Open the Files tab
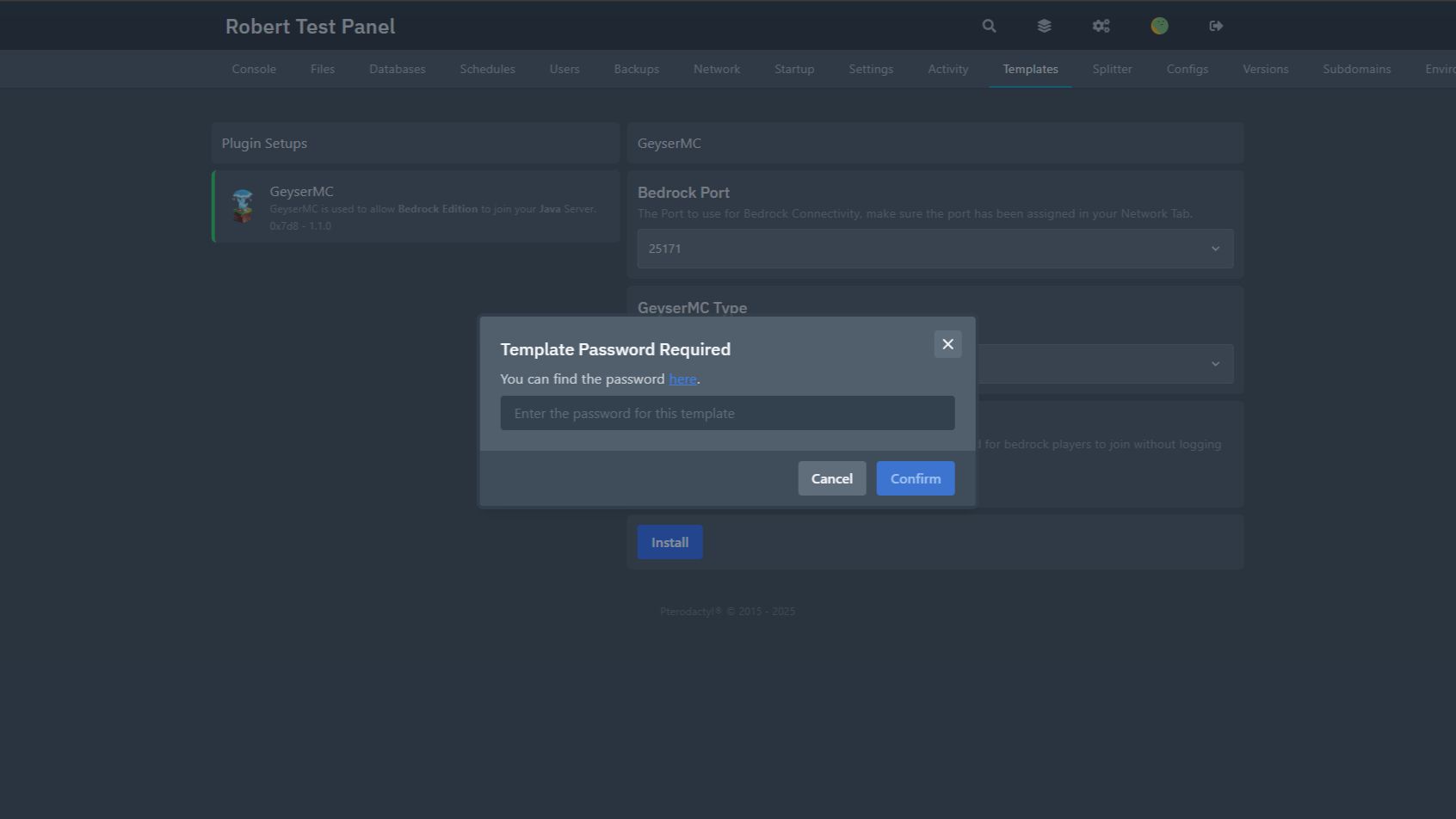Screen dimensions: 1456x819 point(323,69)
